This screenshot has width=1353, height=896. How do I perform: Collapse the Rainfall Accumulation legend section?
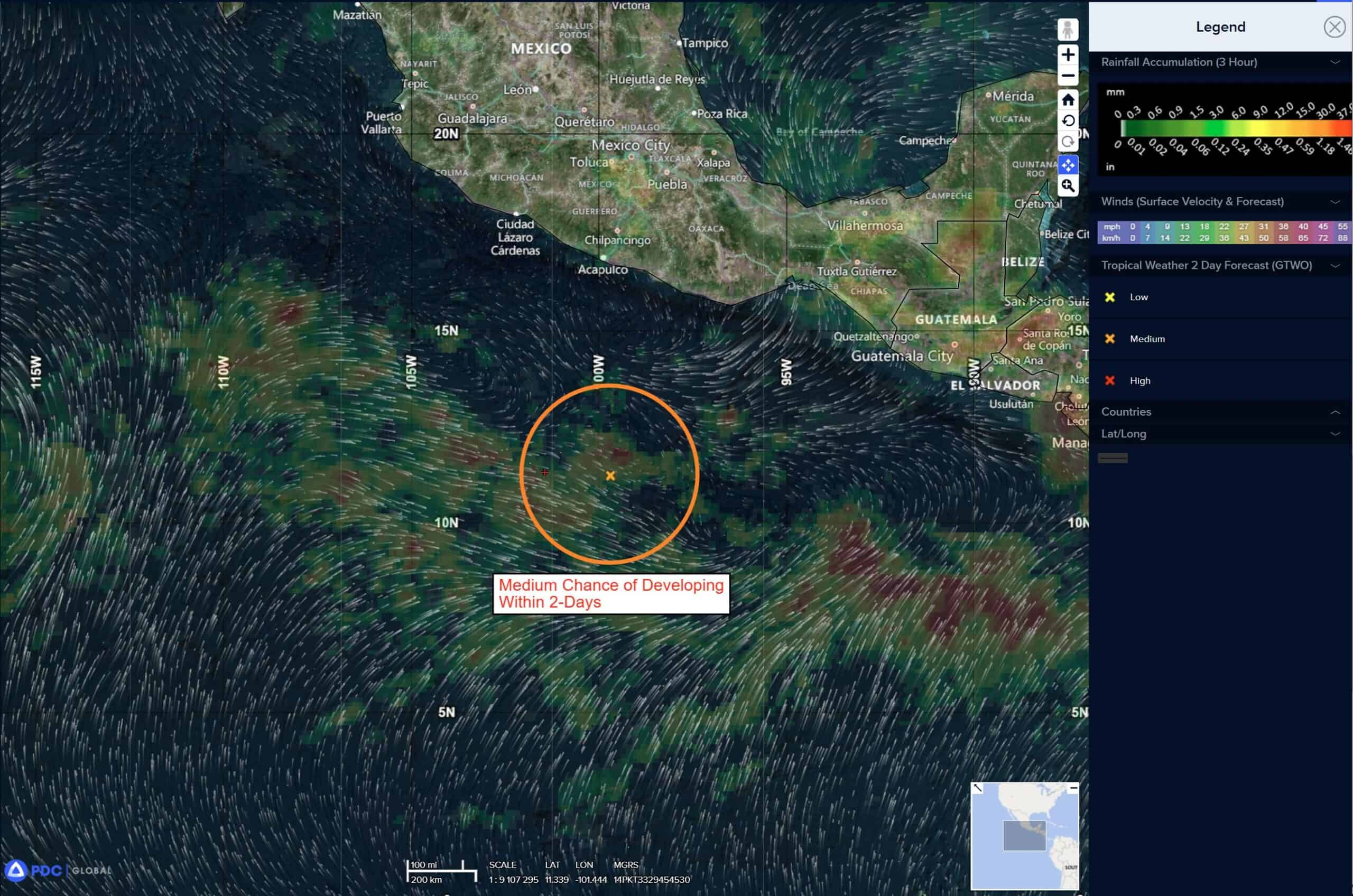tap(1335, 62)
